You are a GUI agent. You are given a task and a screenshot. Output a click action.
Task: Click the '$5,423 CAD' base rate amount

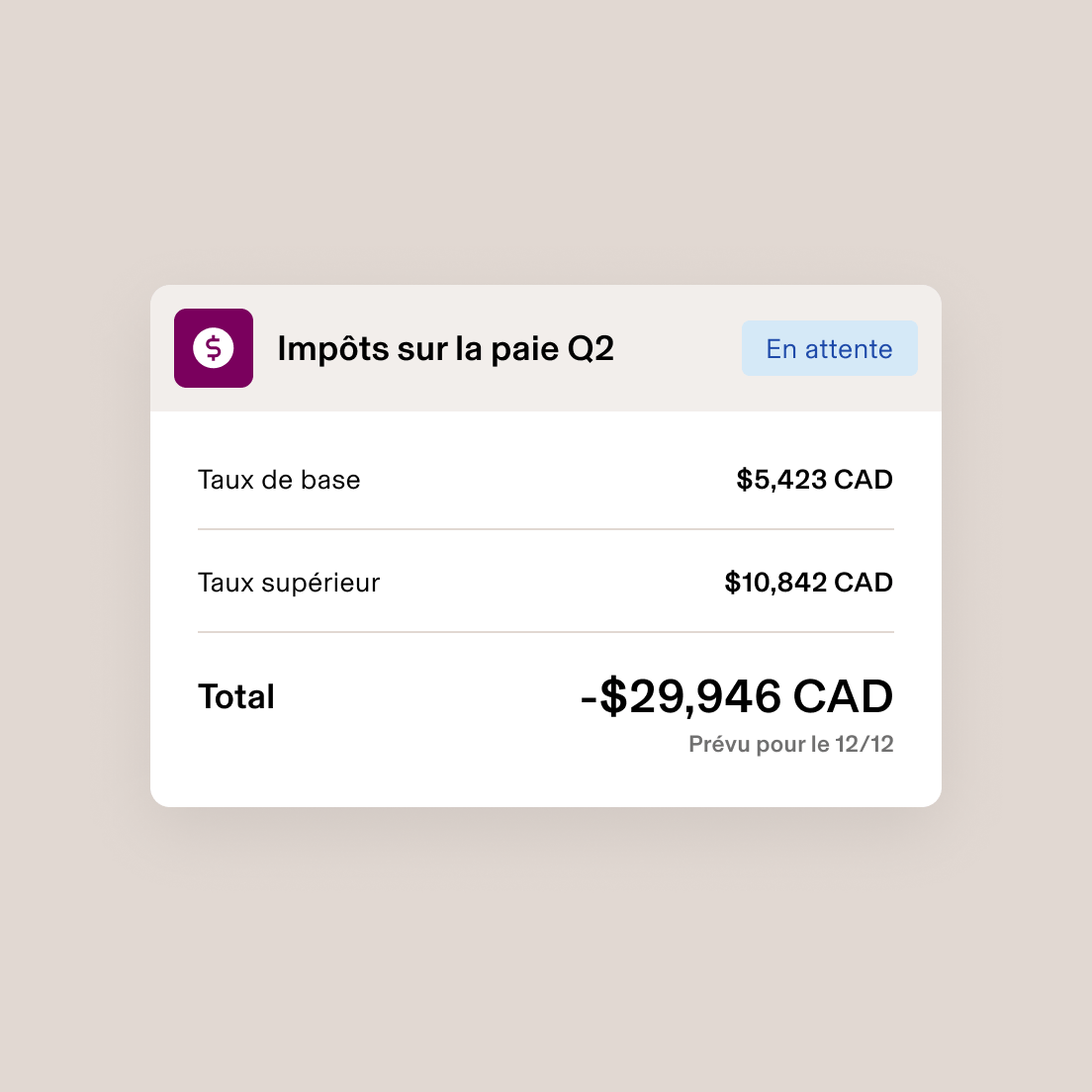click(x=815, y=480)
